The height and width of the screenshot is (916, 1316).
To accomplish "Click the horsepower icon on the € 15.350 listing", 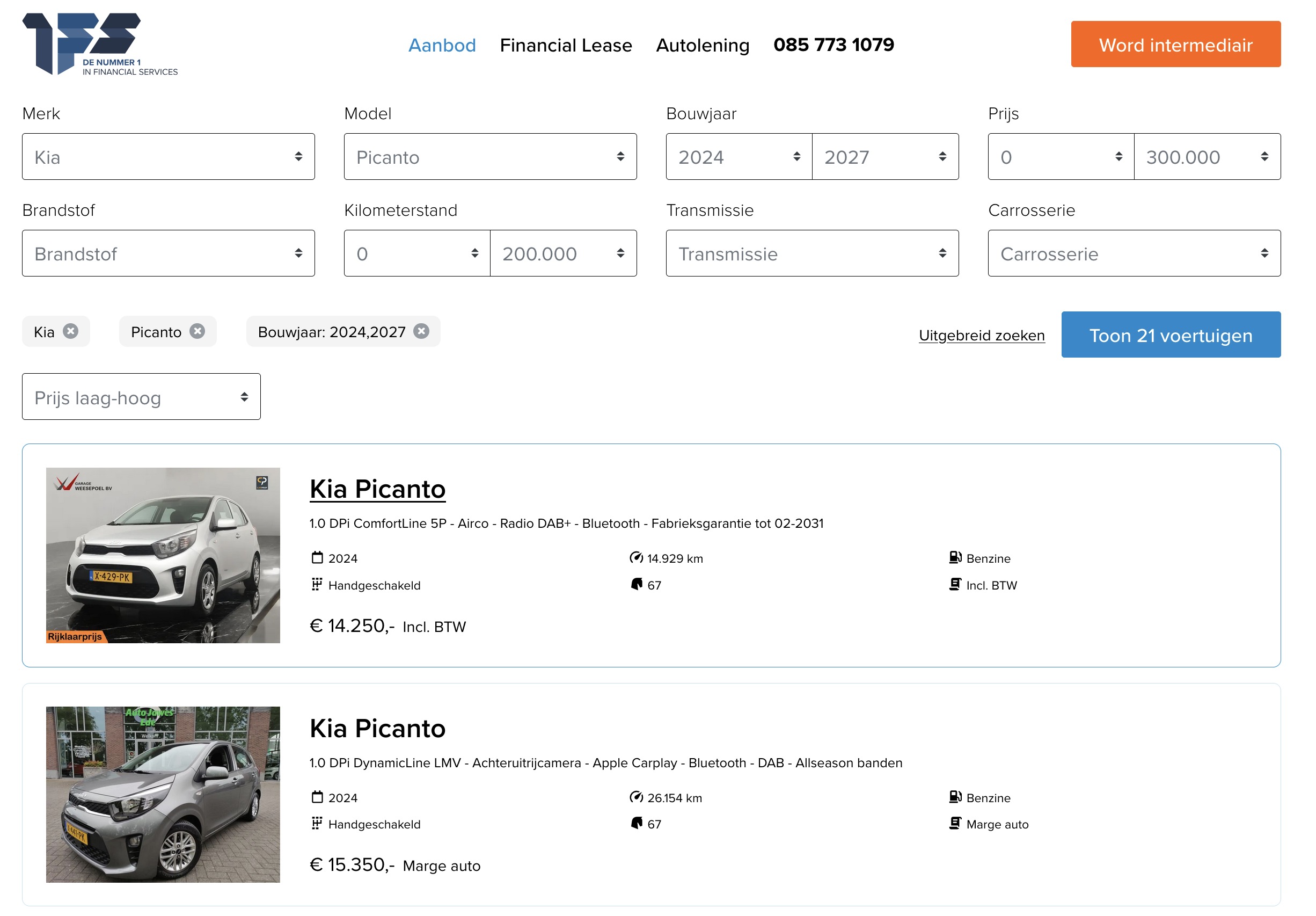I will (637, 824).
